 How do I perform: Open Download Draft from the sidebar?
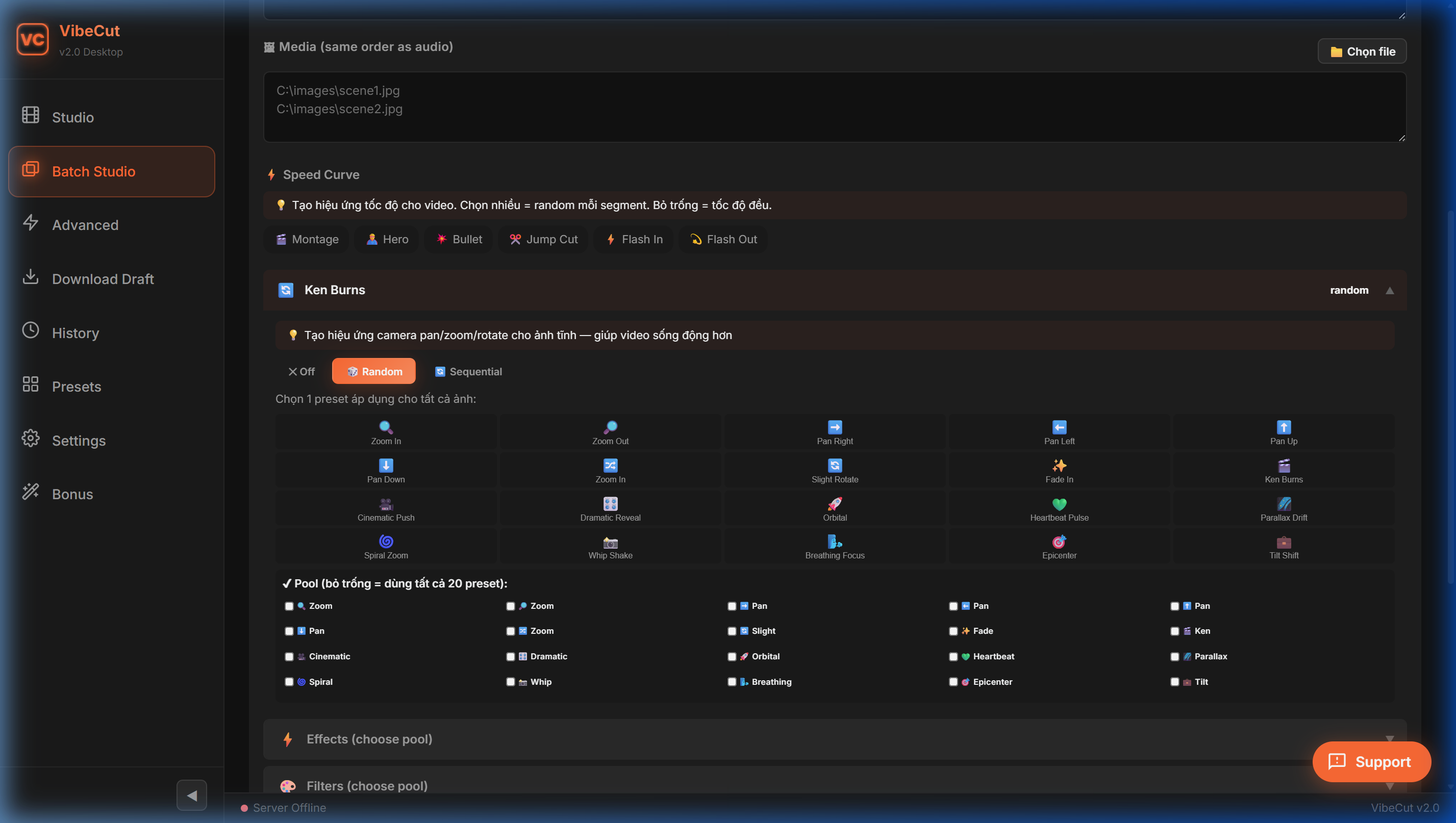pos(111,278)
